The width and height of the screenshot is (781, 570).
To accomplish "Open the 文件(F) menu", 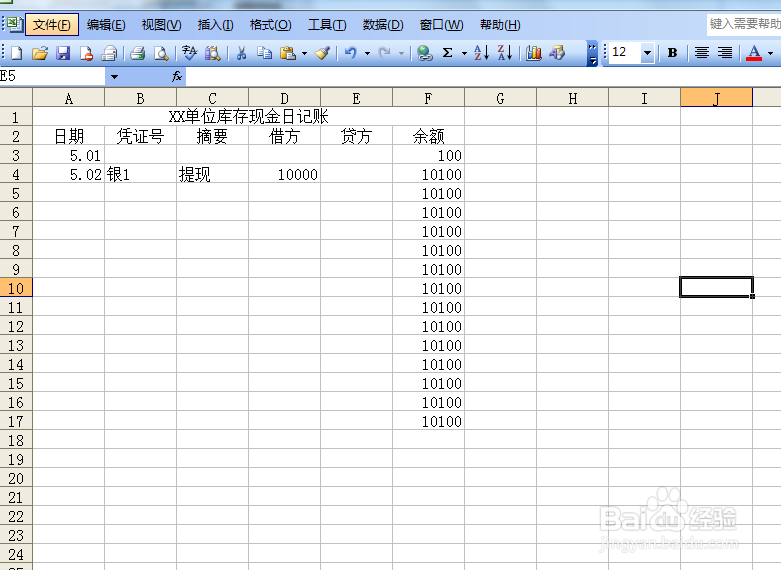I will (x=52, y=25).
